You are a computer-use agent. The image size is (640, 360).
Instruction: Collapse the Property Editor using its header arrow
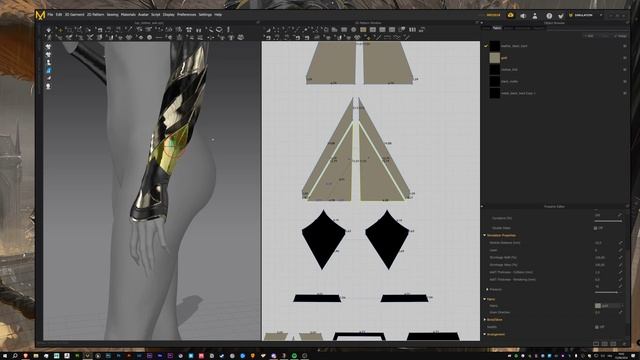point(482,207)
